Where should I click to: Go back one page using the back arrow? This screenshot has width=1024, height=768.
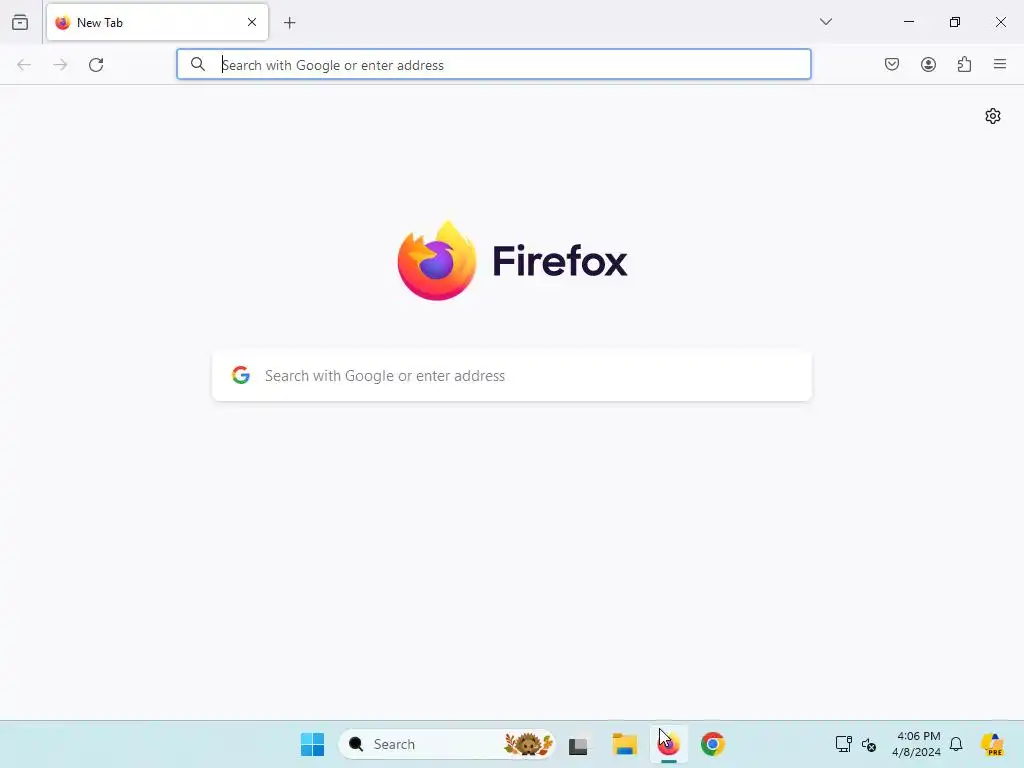pos(24,65)
